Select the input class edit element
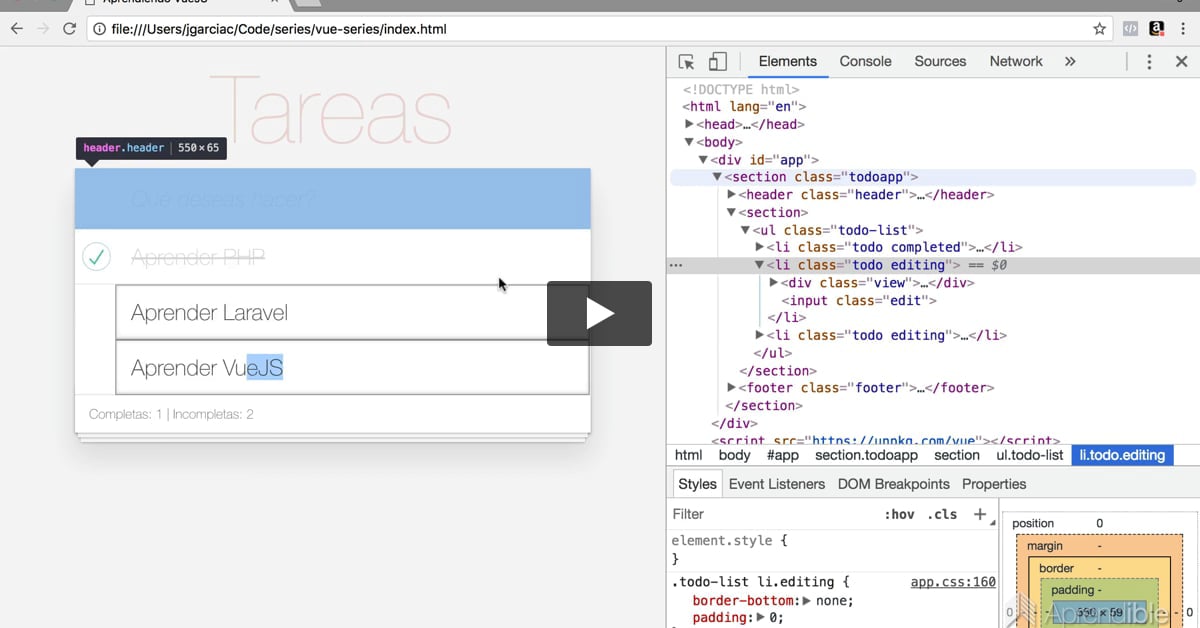 (859, 300)
